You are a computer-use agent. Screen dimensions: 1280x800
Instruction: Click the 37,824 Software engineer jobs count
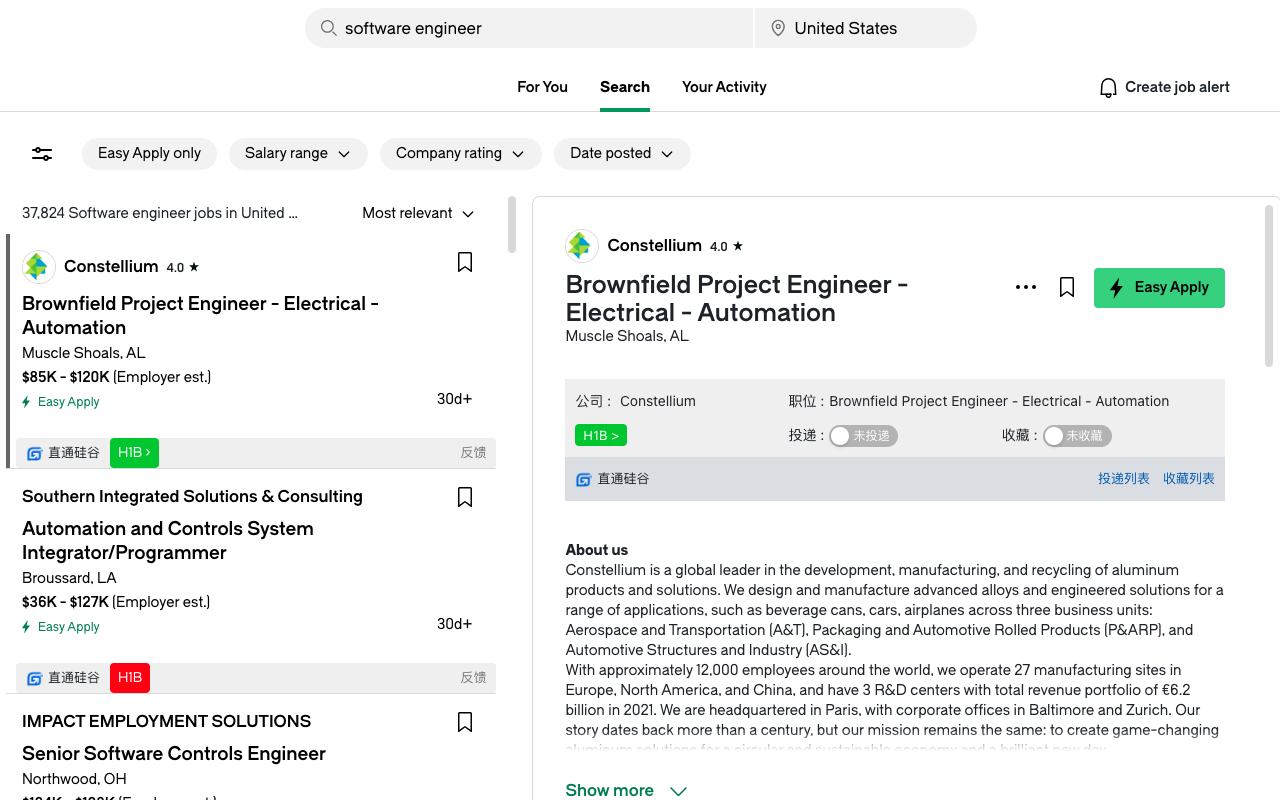[160, 213]
